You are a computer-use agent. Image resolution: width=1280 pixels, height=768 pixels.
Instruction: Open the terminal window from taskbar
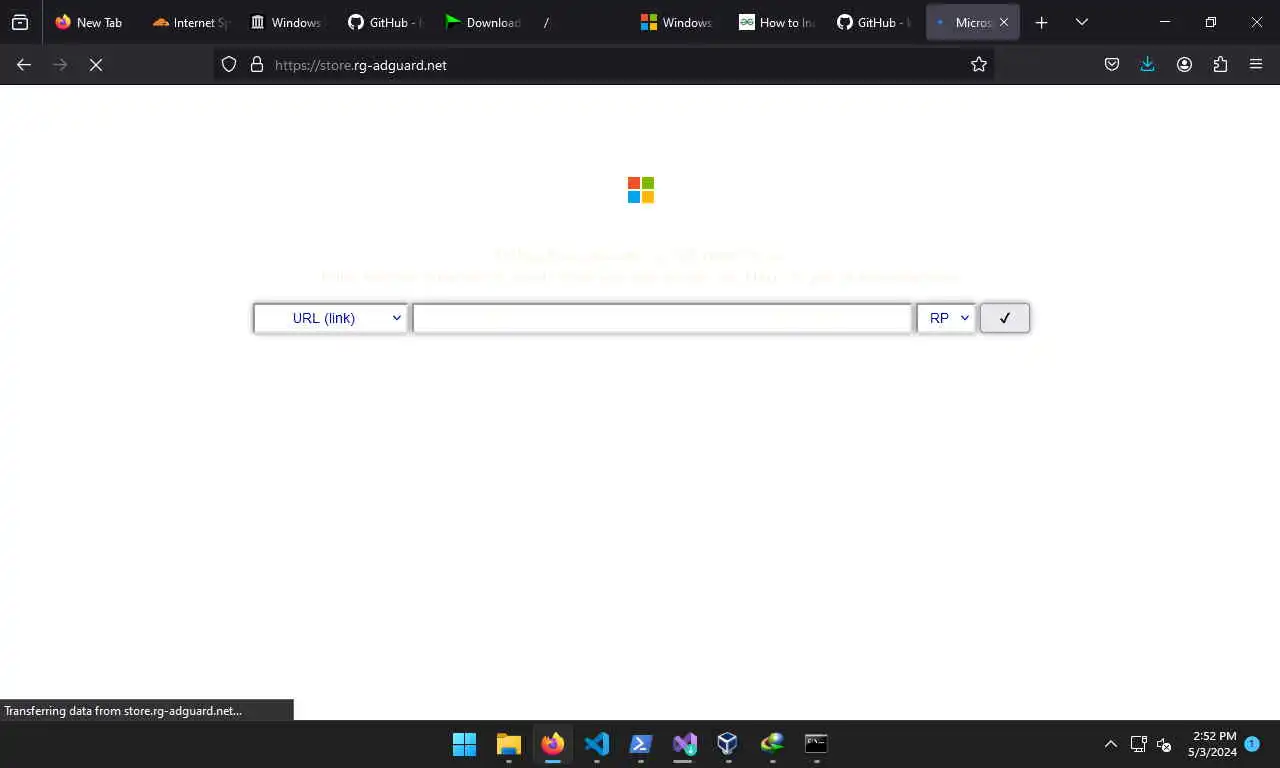816,744
